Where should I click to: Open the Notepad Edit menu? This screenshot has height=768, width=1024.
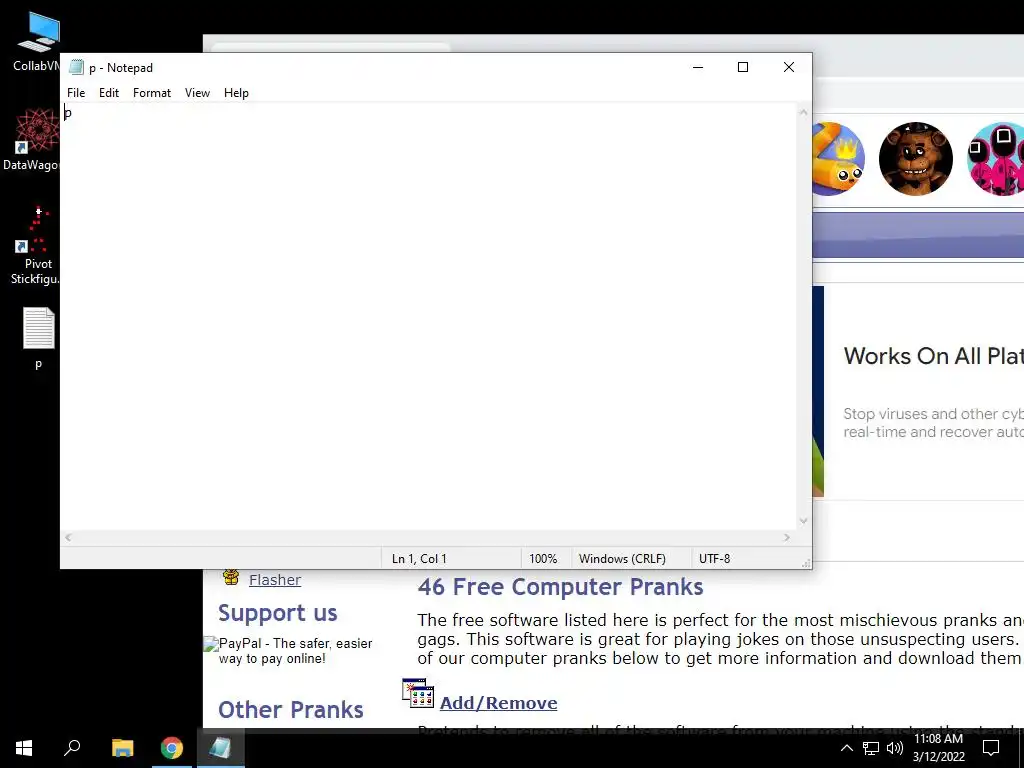coord(108,93)
